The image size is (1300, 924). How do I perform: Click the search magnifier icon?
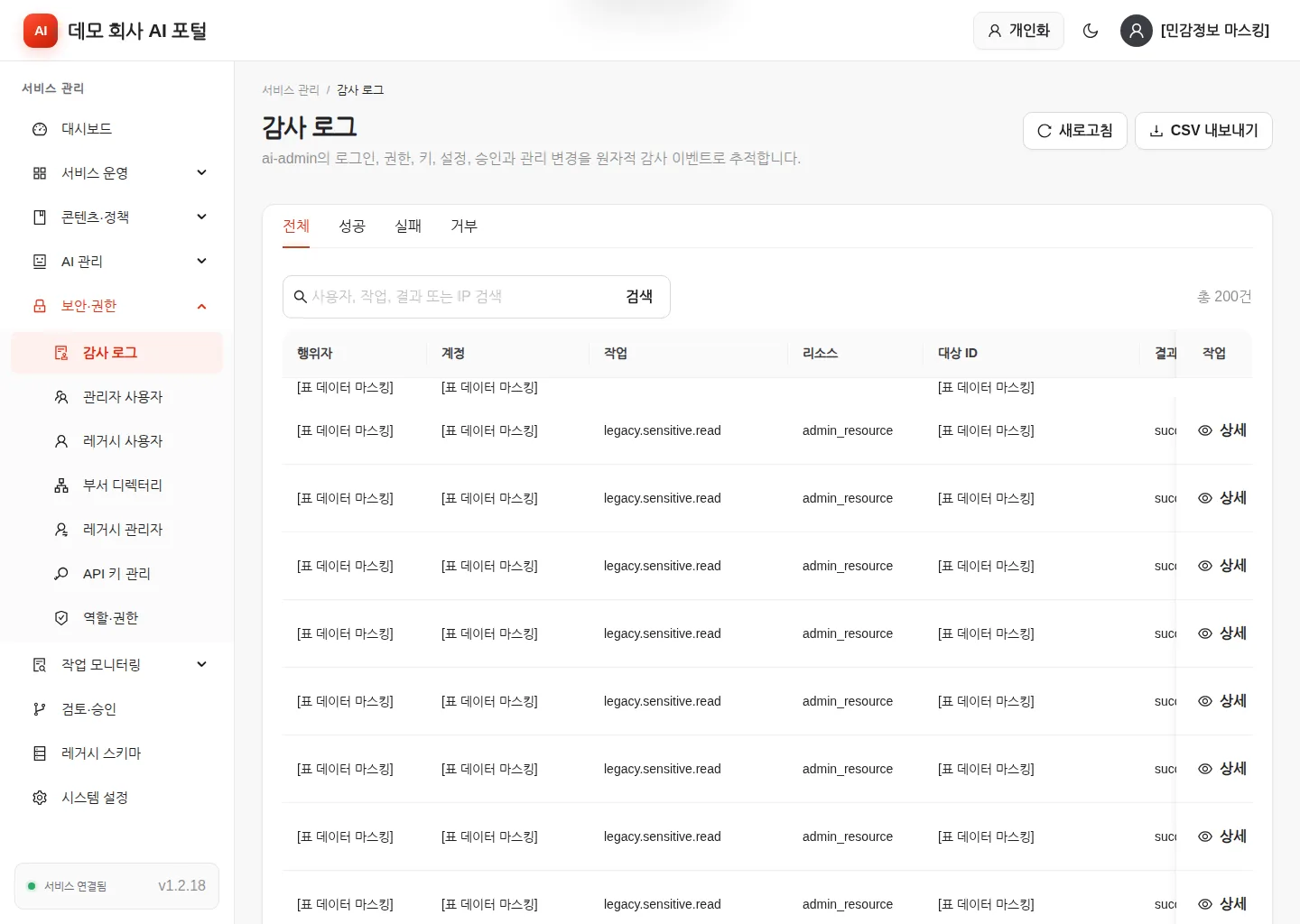[x=301, y=297]
